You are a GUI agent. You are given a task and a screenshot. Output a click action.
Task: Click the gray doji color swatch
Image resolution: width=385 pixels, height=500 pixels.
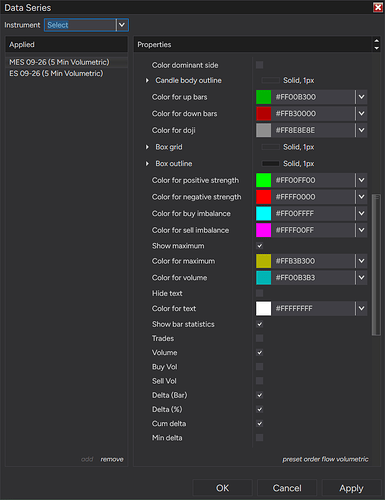pyautogui.click(x=263, y=130)
